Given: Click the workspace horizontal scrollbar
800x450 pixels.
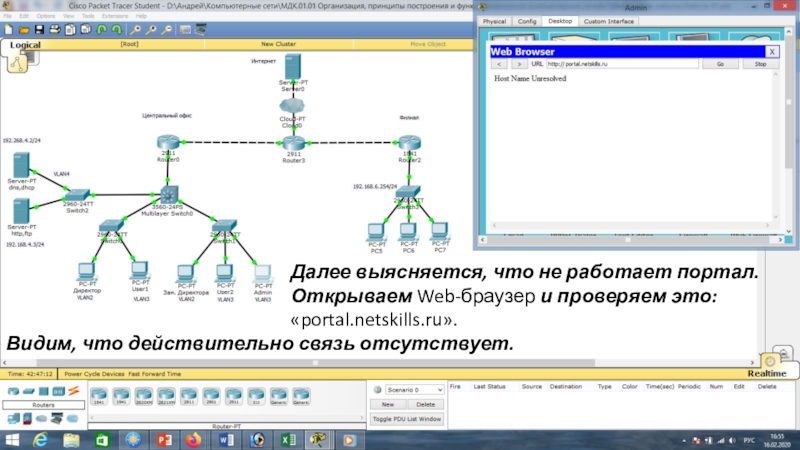Looking at the screenshot, I should click(x=315, y=363).
